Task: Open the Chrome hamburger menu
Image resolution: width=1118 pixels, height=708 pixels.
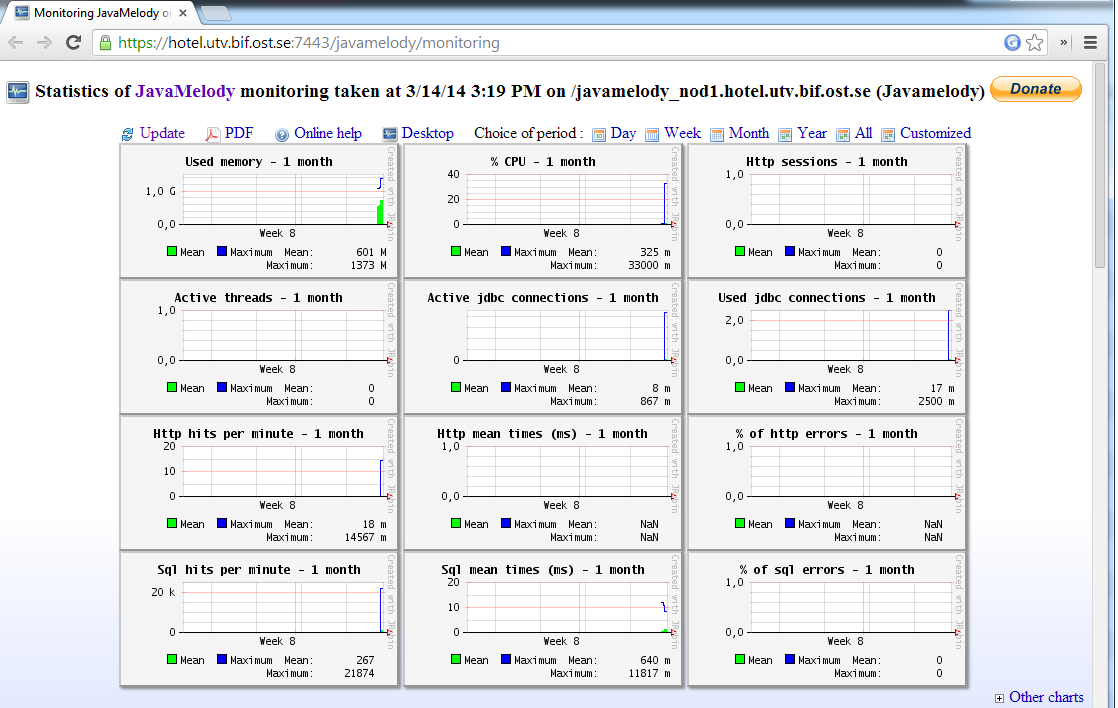Action: (1090, 43)
